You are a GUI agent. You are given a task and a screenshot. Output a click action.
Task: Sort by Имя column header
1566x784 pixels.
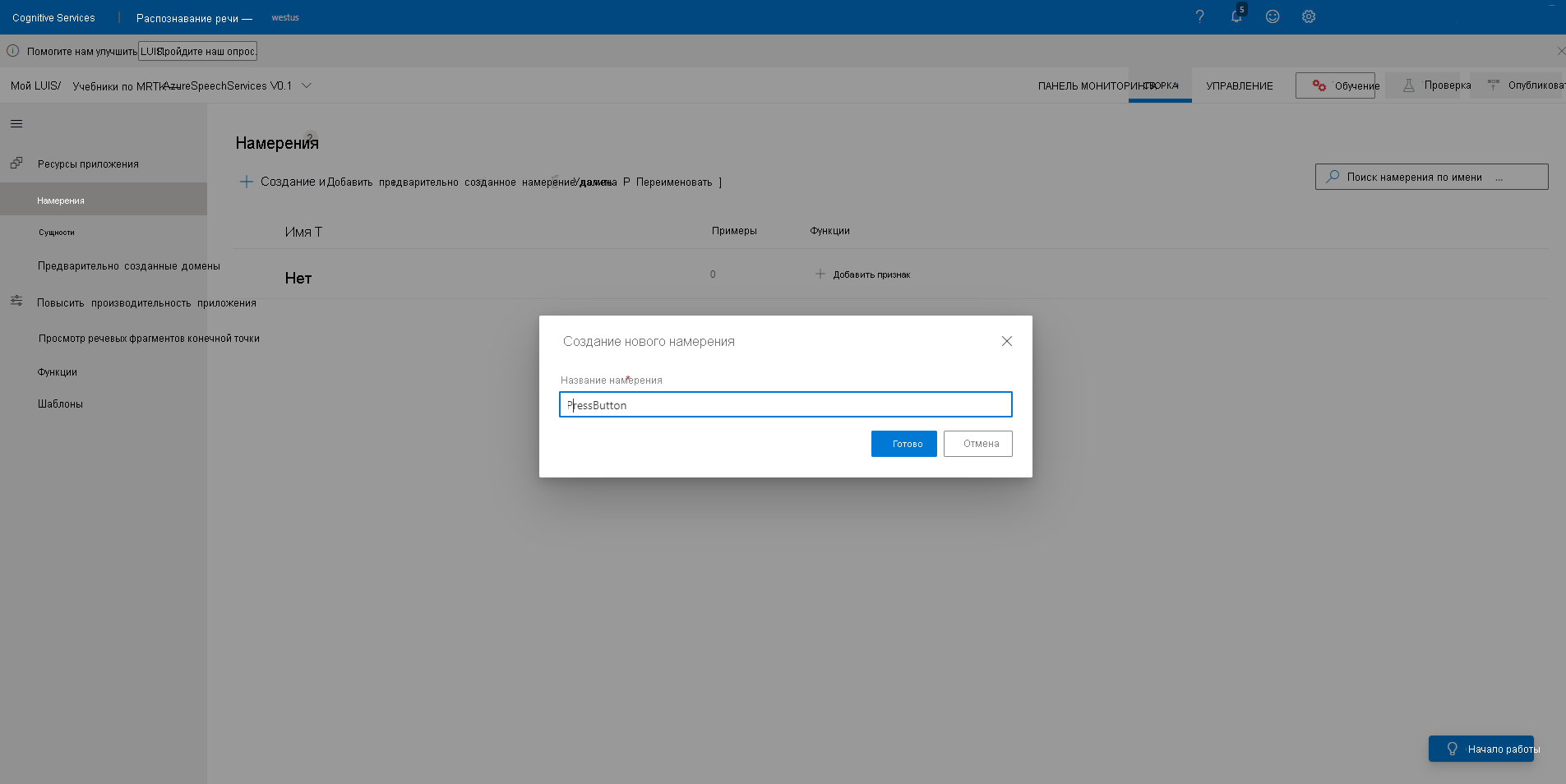click(x=303, y=232)
